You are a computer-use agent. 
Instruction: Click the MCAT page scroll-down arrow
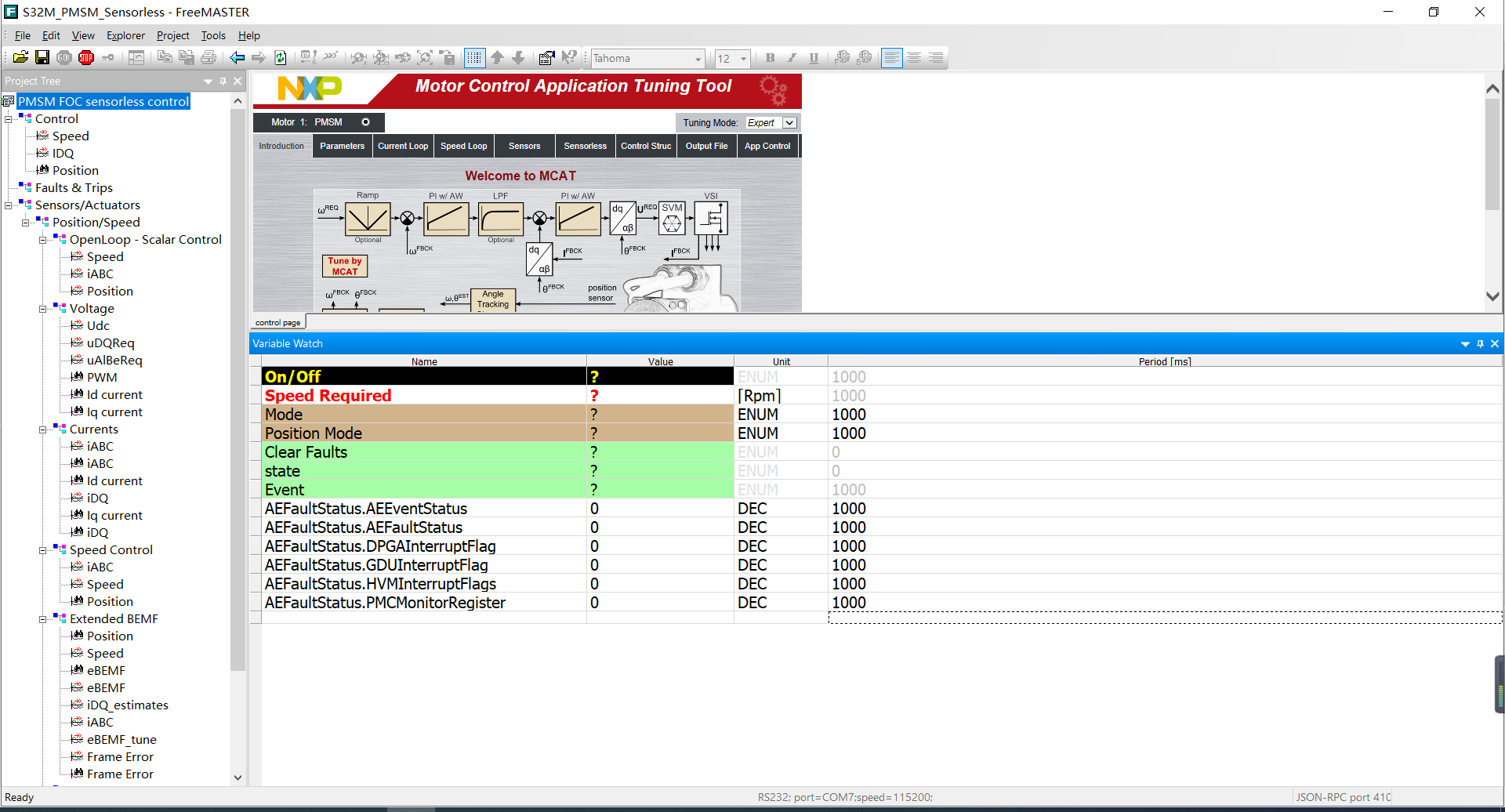1492,296
